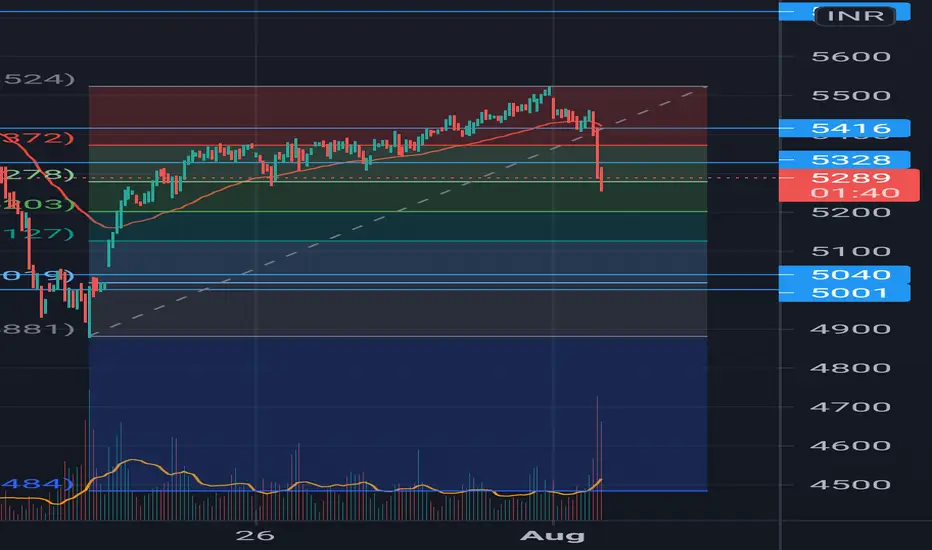932x550 pixels.
Task: Click the 5200 price scale value
Action: click(851, 212)
